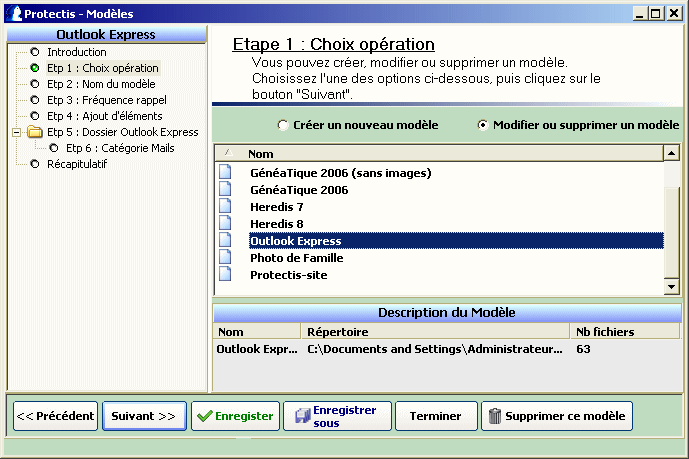
Task: Select Créer un nouveau modèle radio button
Action: tap(283, 125)
